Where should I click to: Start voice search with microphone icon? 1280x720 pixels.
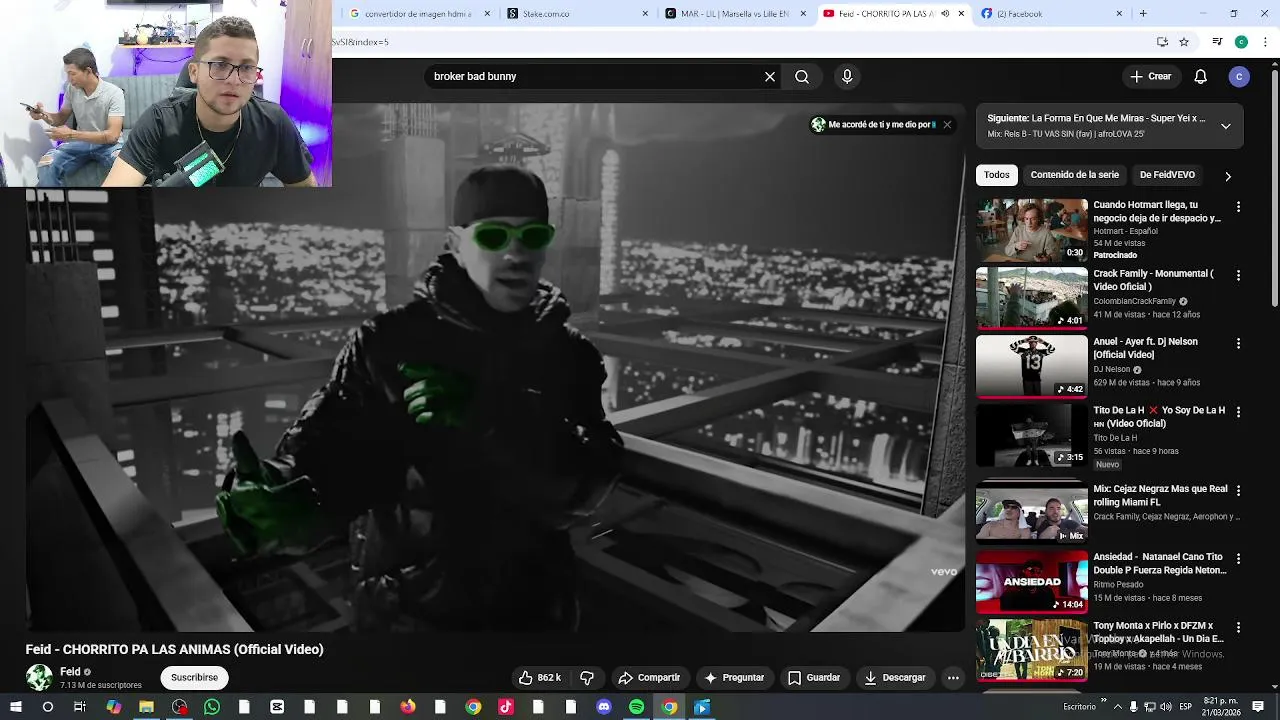click(847, 77)
